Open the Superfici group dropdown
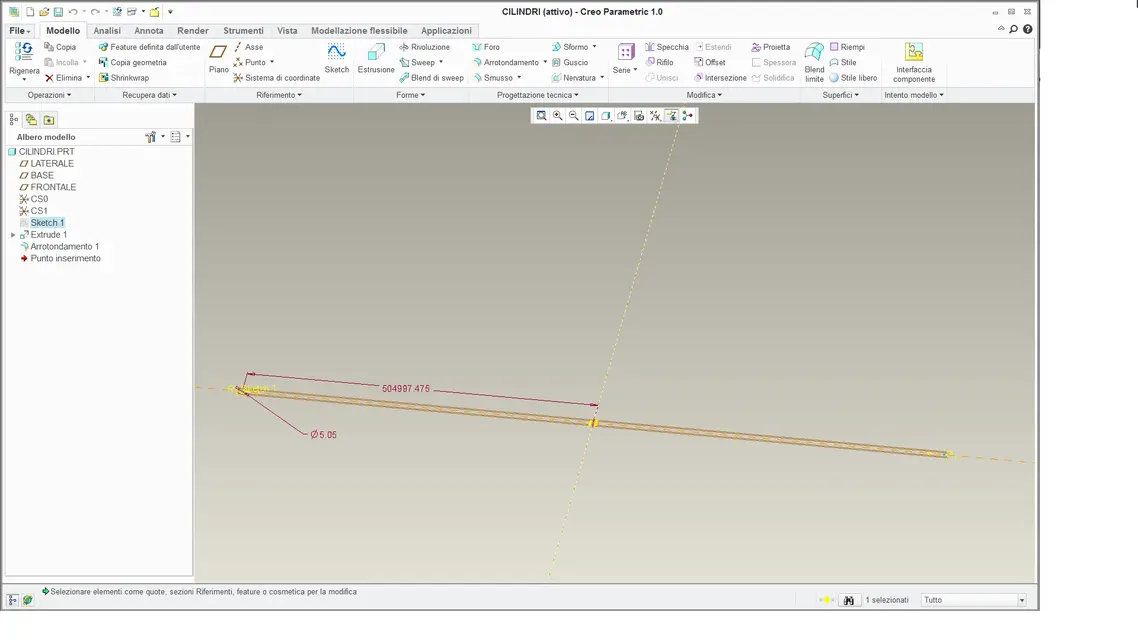 840,95
